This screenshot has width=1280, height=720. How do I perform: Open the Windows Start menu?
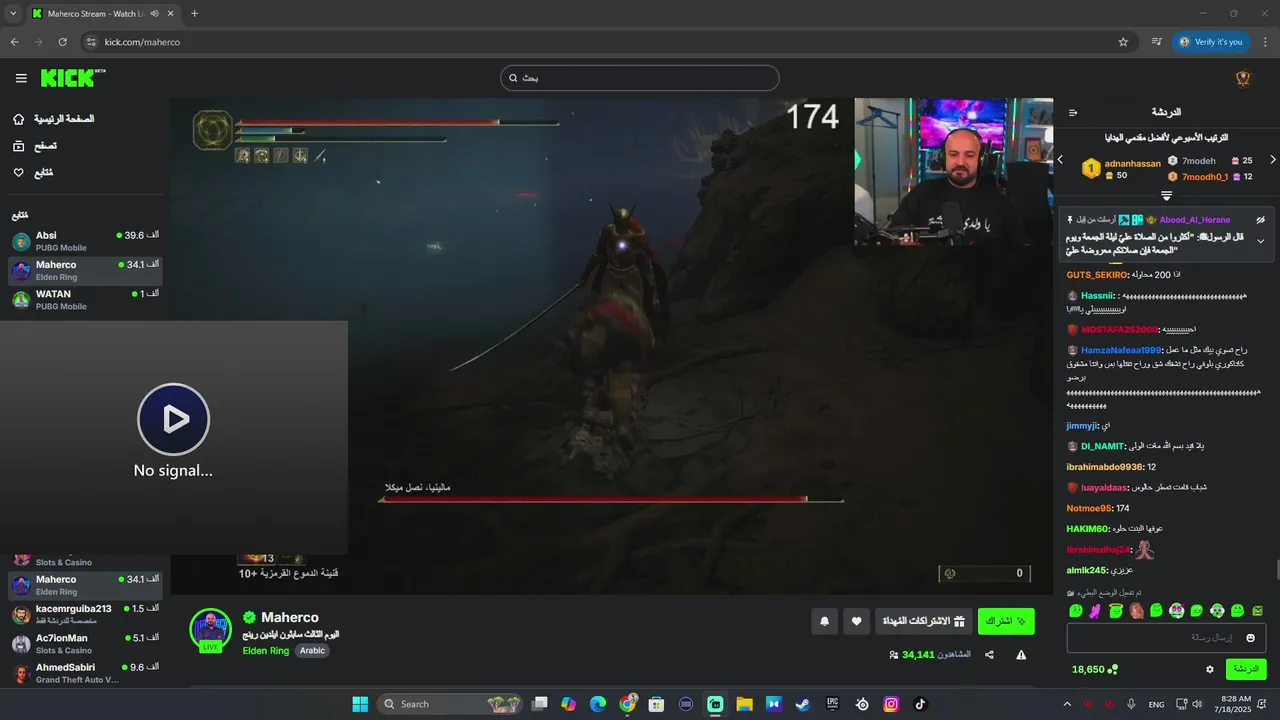click(360, 704)
